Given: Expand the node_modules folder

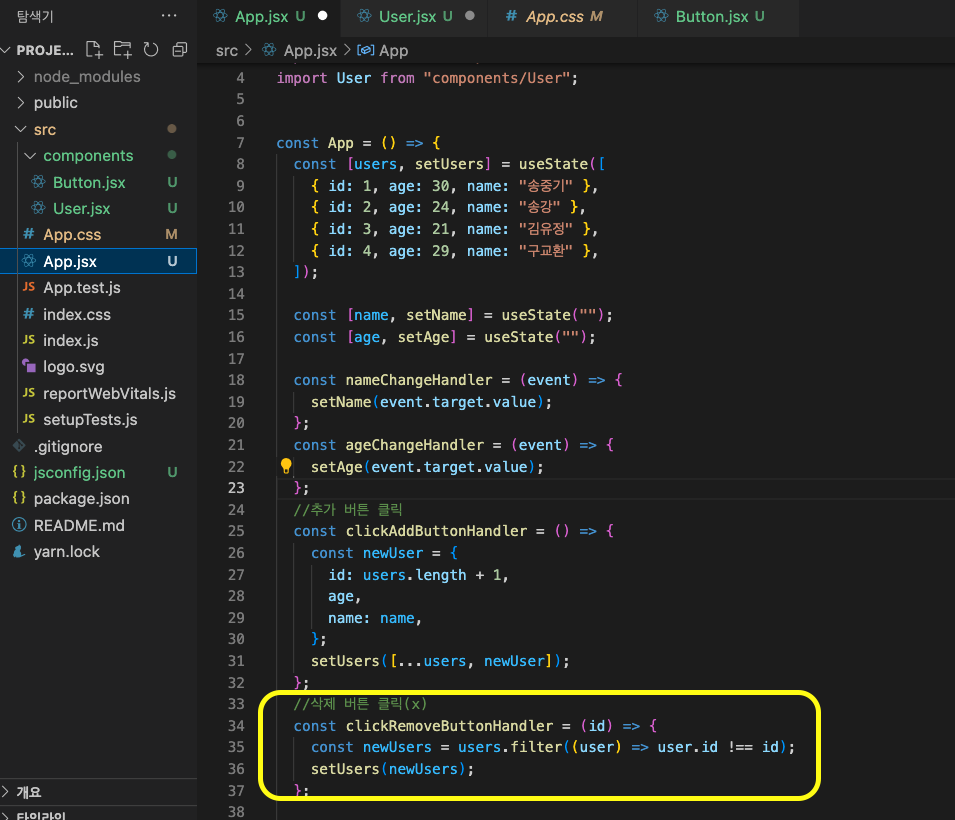Looking at the screenshot, I should tap(21, 76).
